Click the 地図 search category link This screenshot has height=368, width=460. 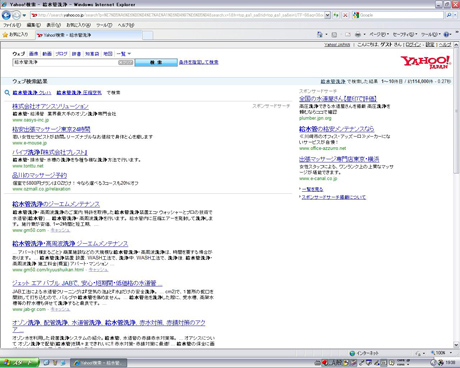click(108, 54)
